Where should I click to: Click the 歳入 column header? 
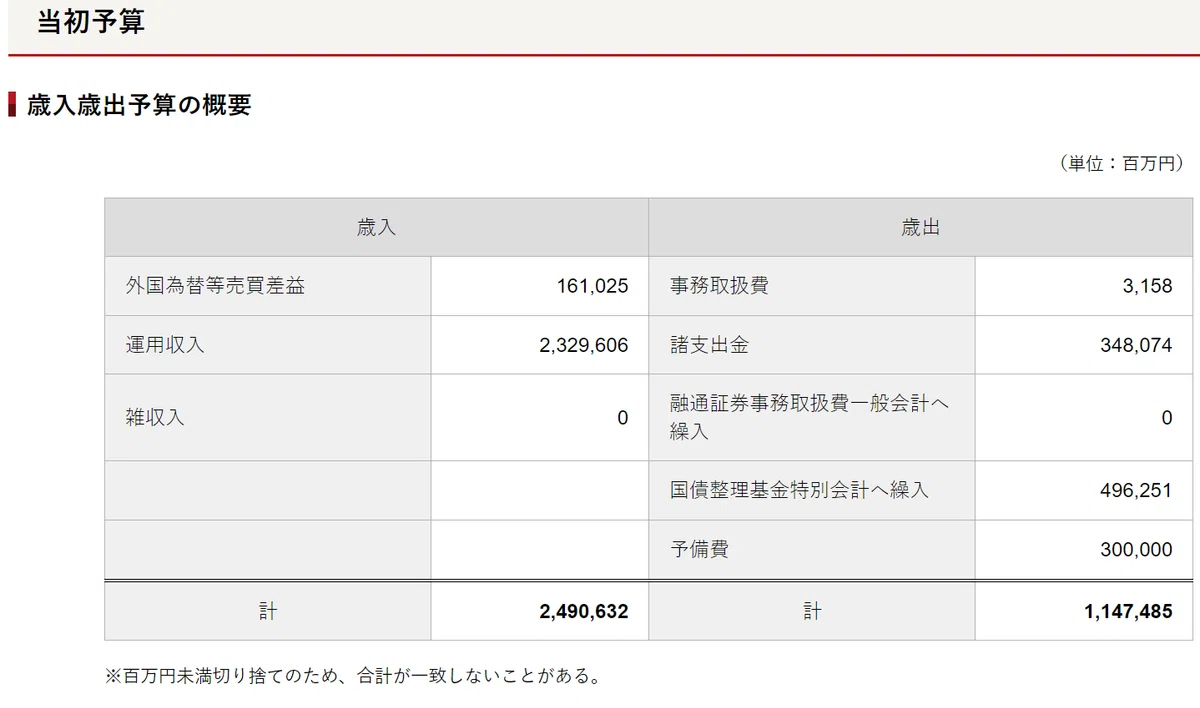click(x=376, y=227)
